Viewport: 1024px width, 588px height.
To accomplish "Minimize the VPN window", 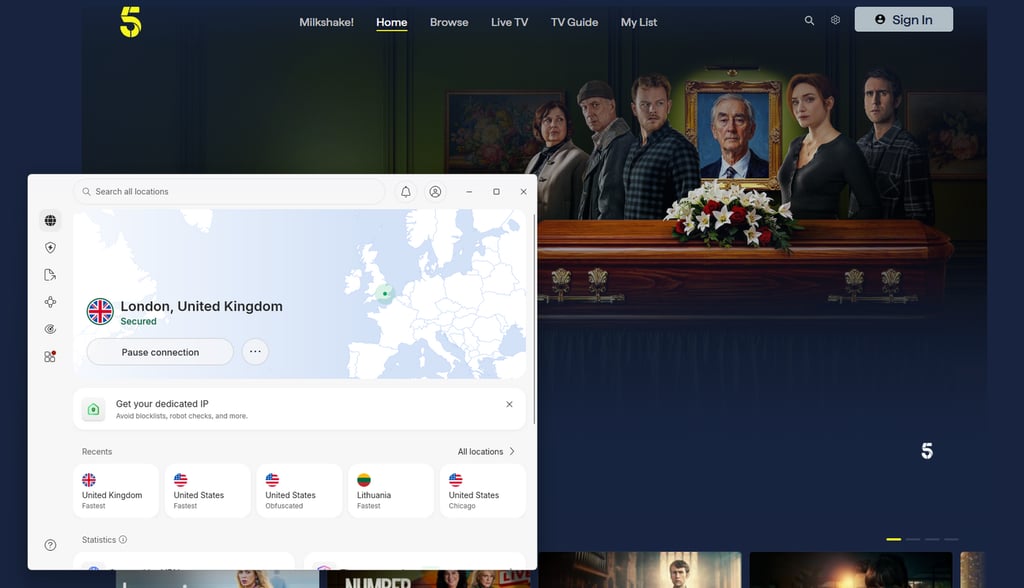I will pos(469,192).
